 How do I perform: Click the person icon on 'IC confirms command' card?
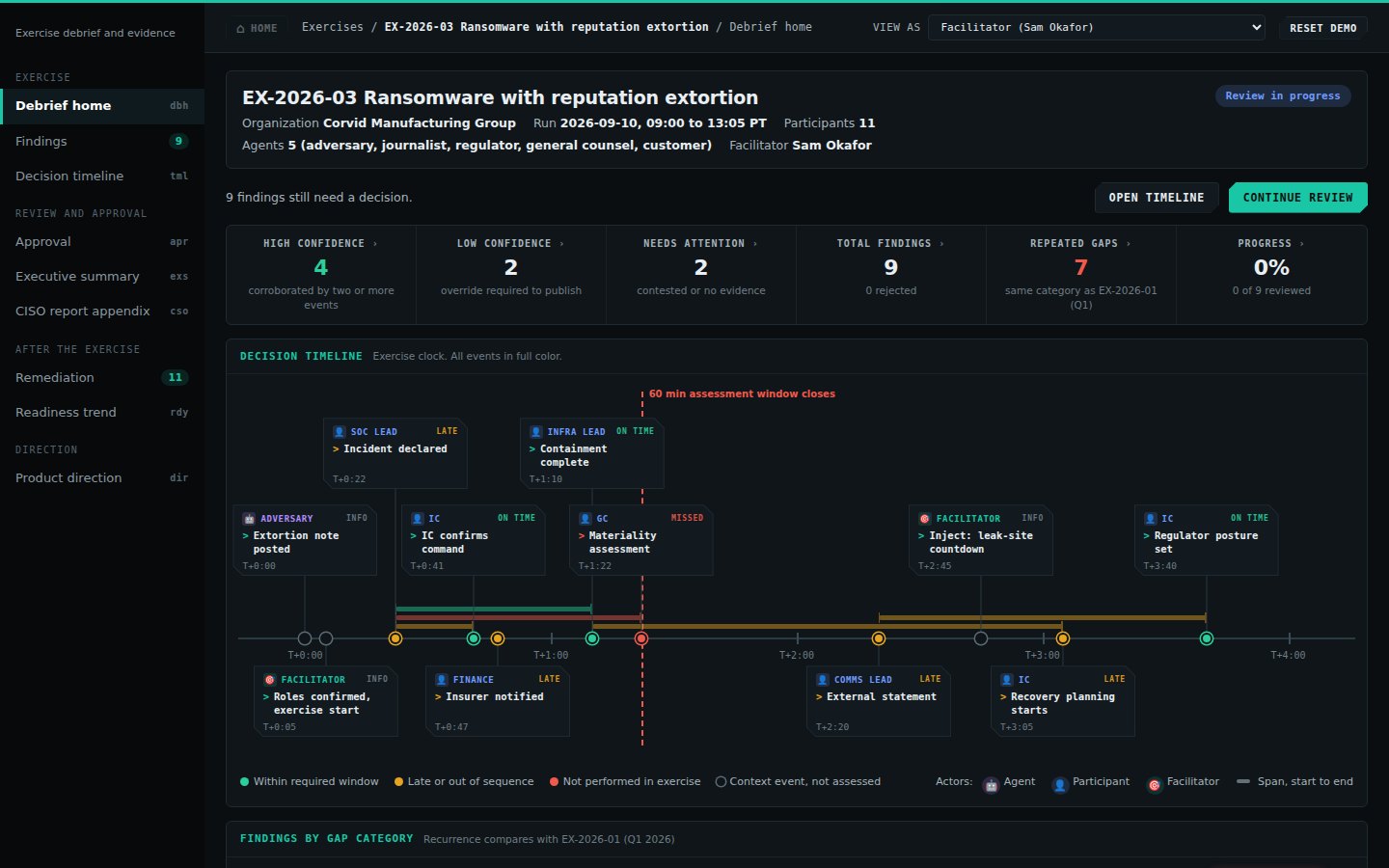tap(418, 519)
